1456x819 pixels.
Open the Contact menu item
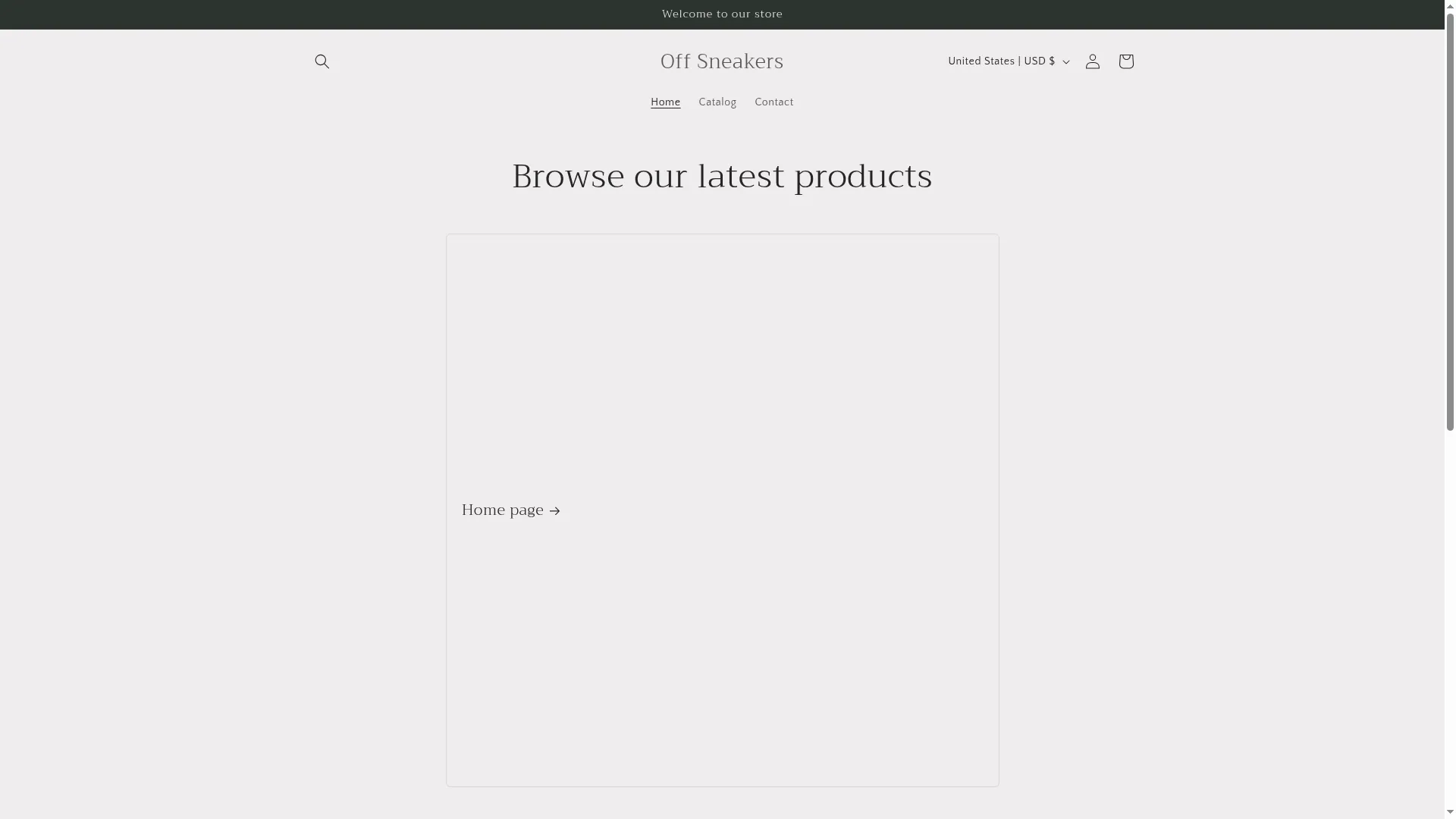tap(773, 102)
